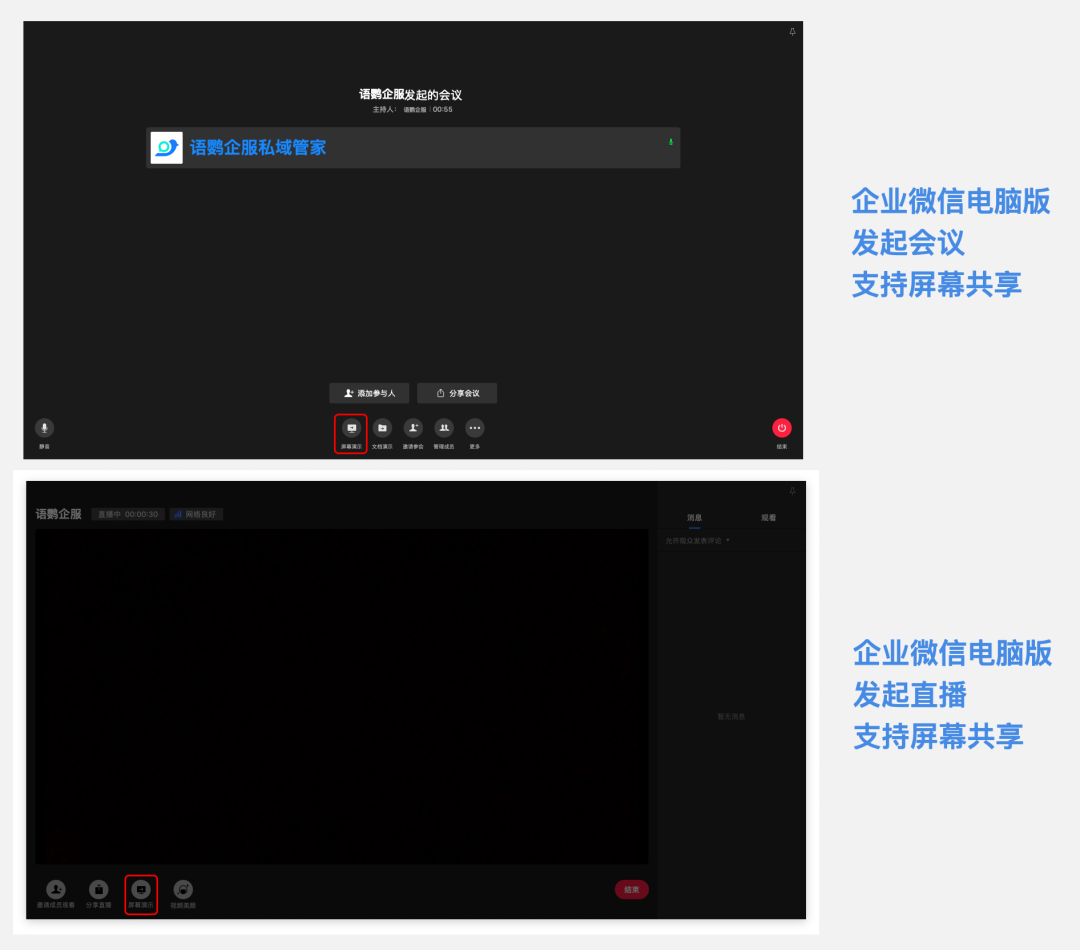The height and width of the screenshot is (950, 1080).
Task: Mute the microphone in the meeting window
Action: [x=44, y=428]
